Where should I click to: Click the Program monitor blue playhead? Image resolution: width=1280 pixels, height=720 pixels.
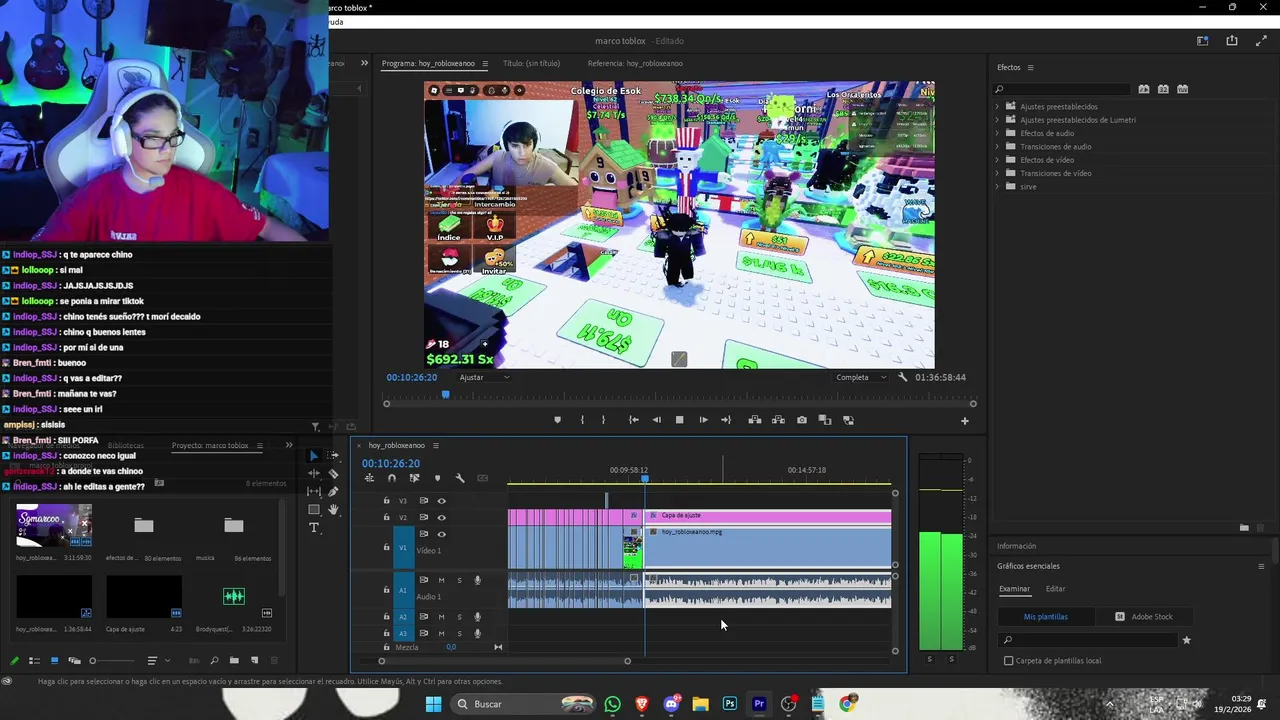(x=445, y=394)
